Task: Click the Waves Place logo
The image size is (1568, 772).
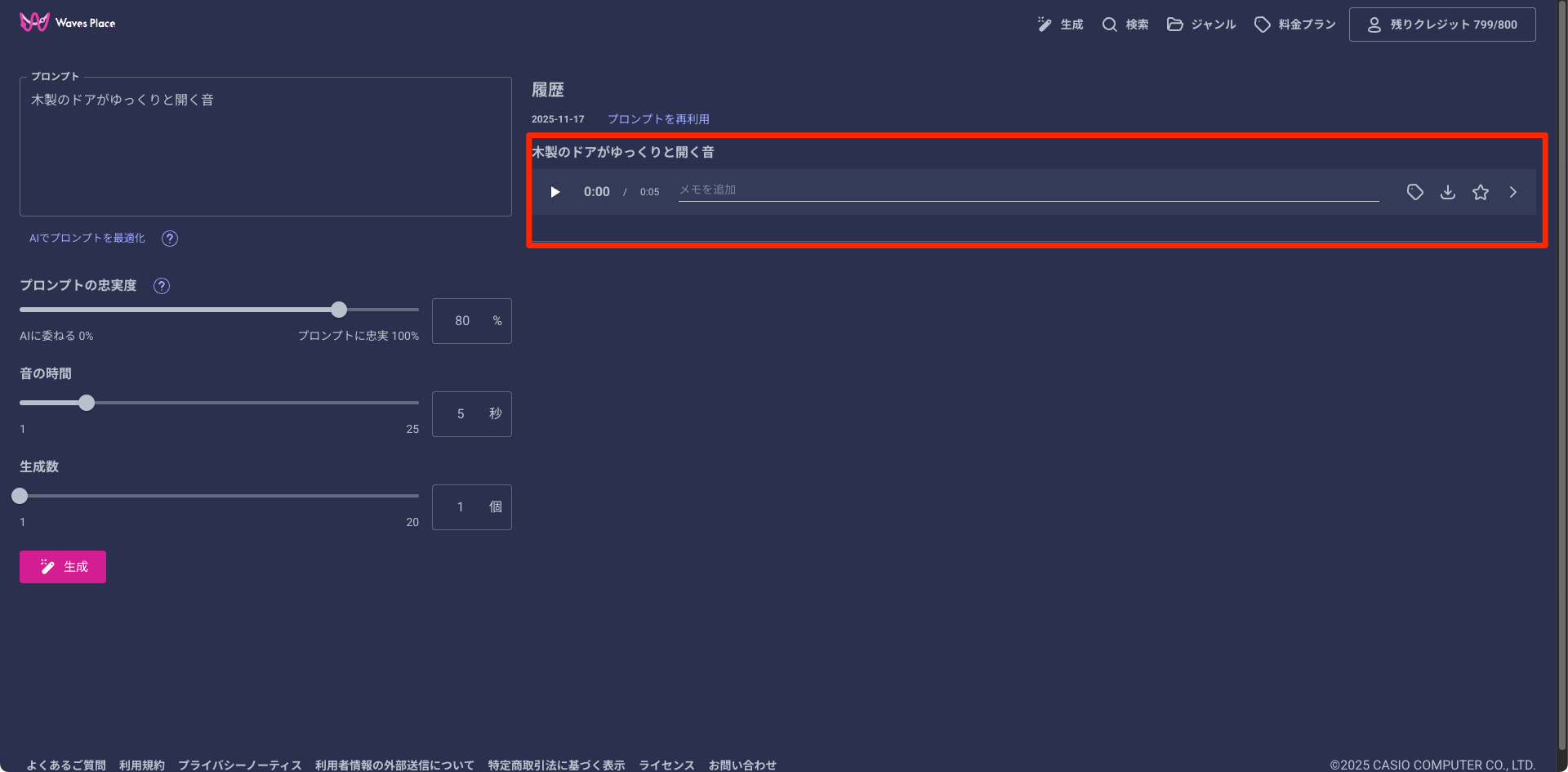Action: [x=67, y=23]
